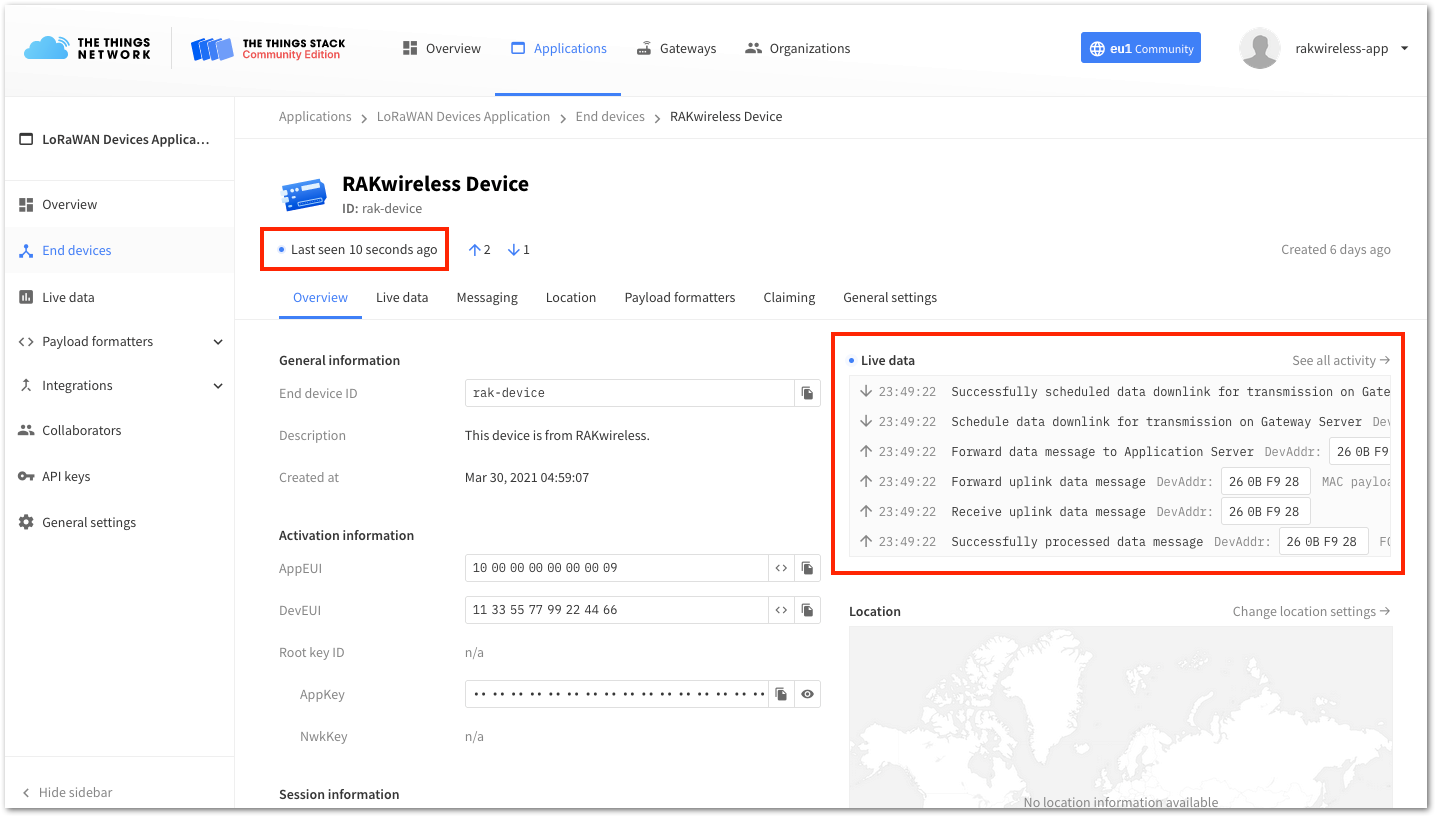The height and width of the screenshot is (817, 1436).
Task: Copy the AppEUI value
Action: (807, 568)
